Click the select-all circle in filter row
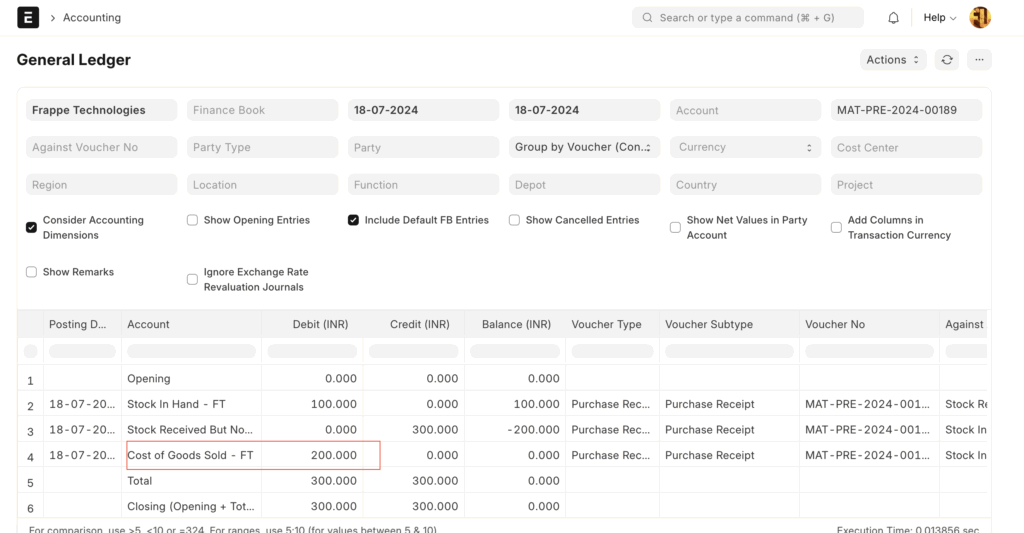 tap(30, 351)
